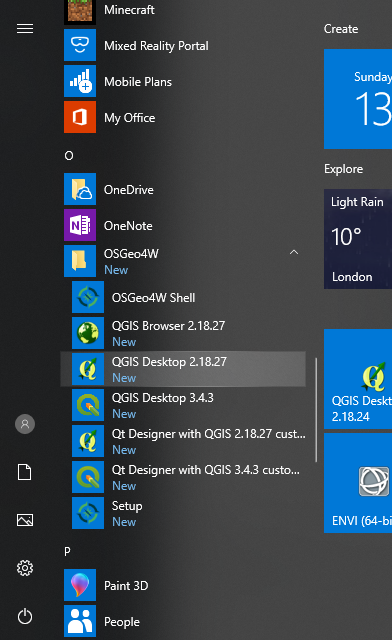Select the OneNote label
Screen dimensions: 392x640
(x=128, y=226)
